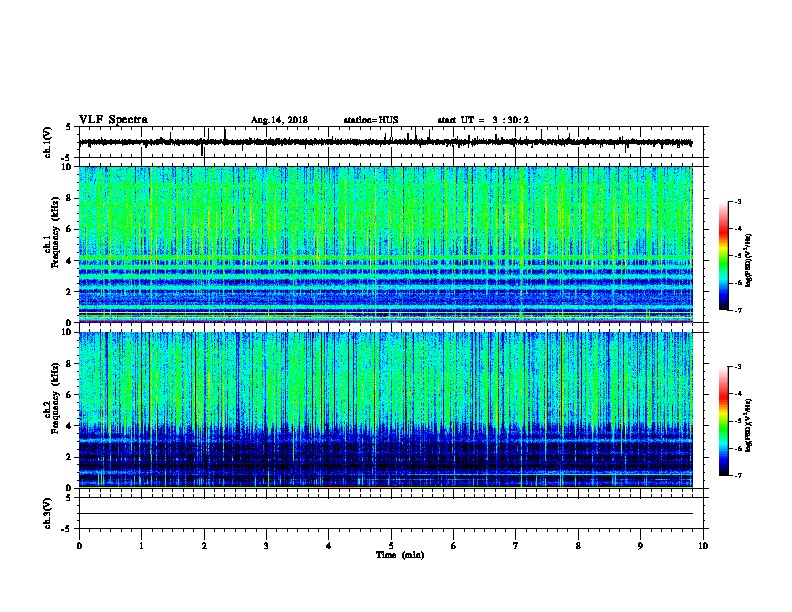Click the ch.2 frequency tick "4"
The width and height of the screenshot is (792, 612).
tap(69, 426)
